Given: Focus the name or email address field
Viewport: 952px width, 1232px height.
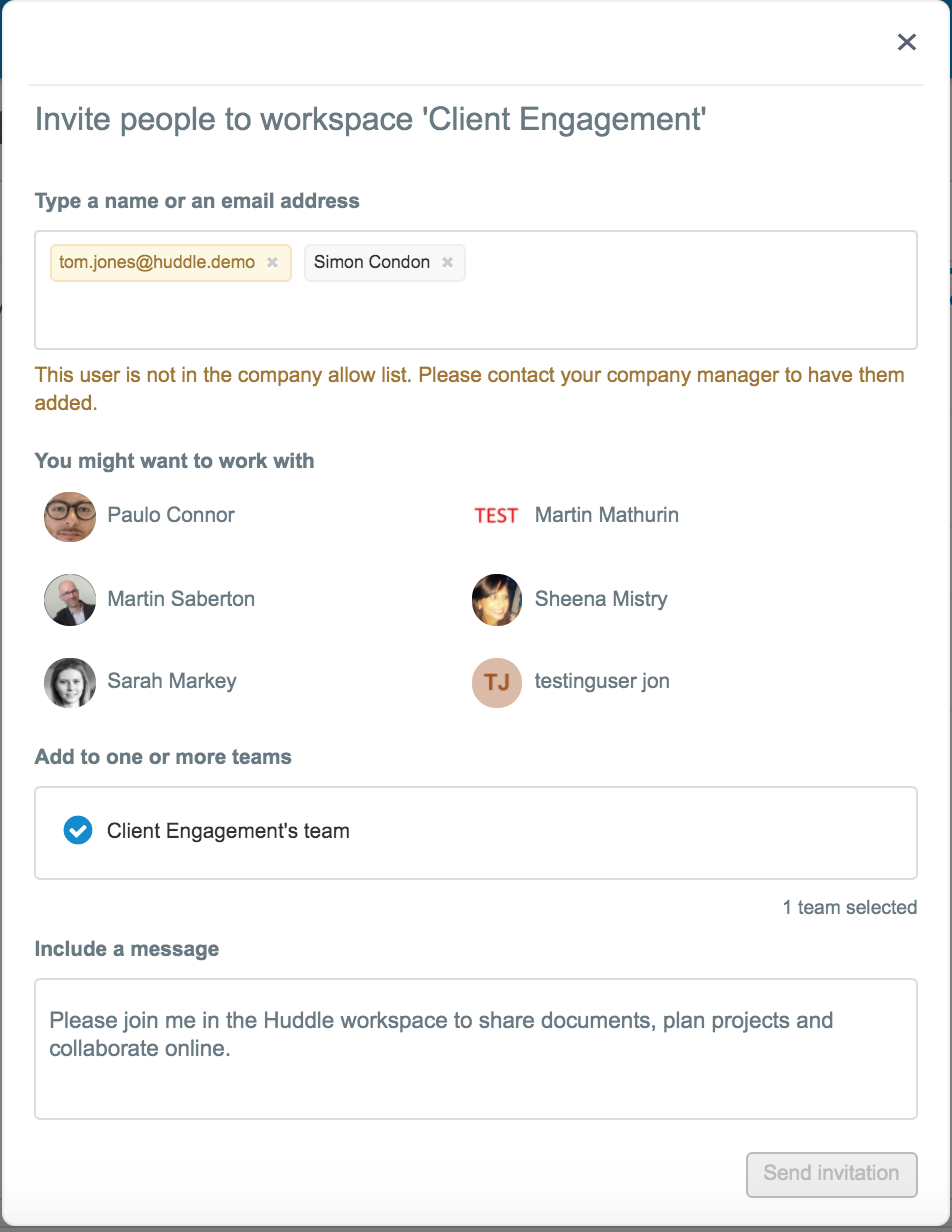Looking at the screenshot, I should coord(476,290).
